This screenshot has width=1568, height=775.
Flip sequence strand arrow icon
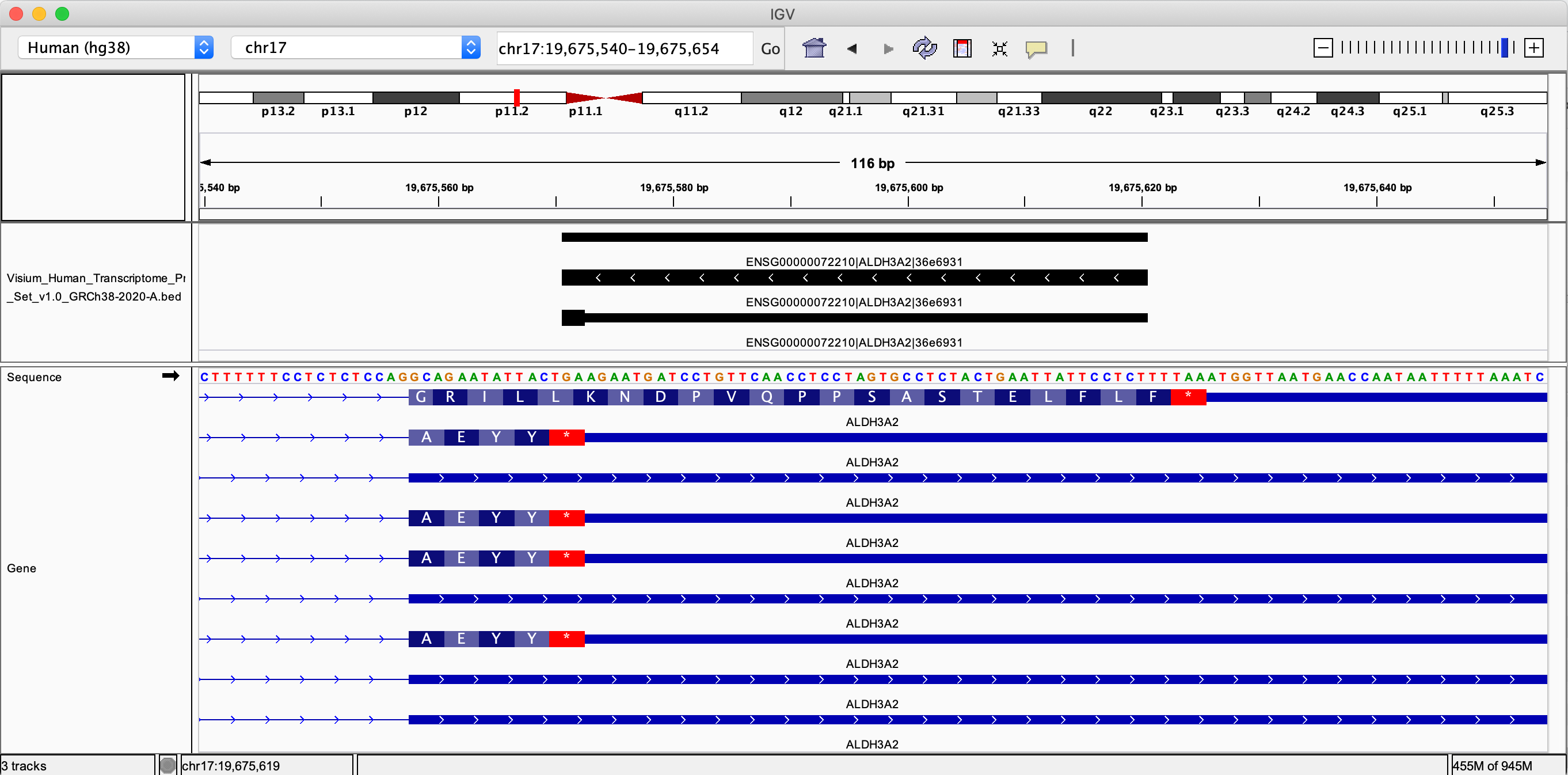click(x=171, y=375)
